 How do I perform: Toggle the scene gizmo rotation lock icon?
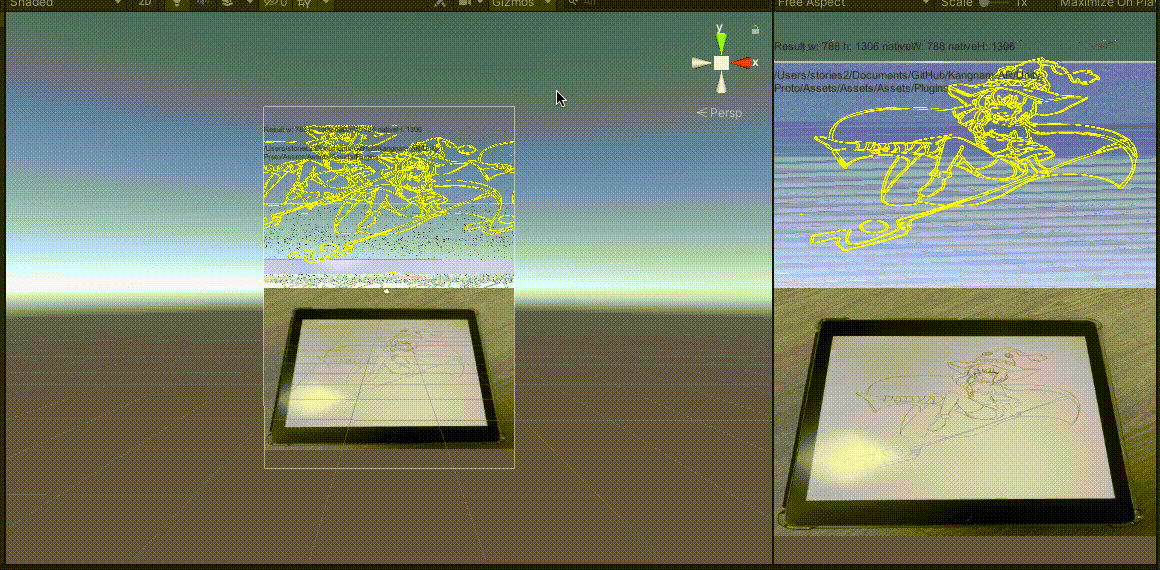[755, 30]
